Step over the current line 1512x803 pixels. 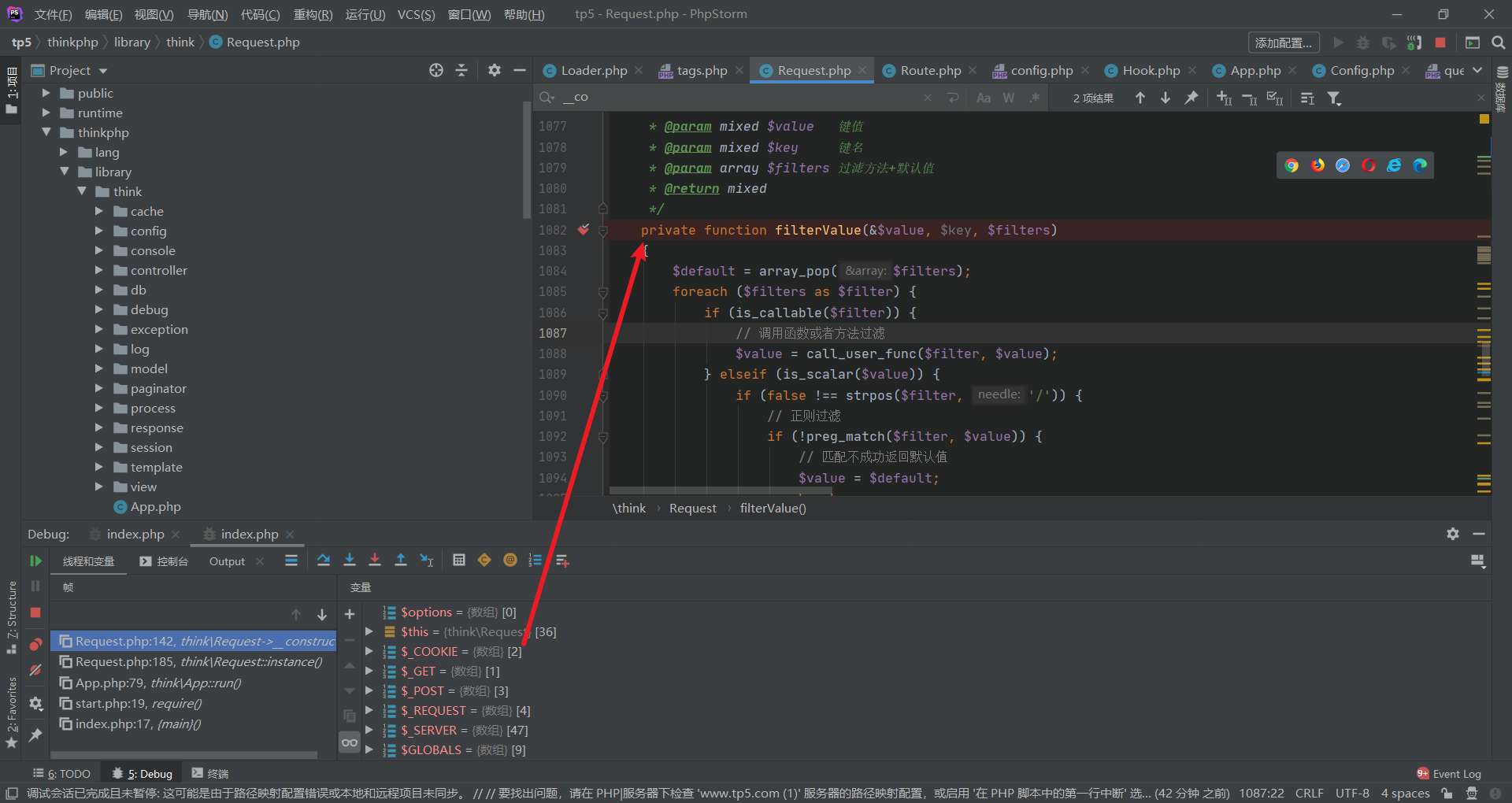tap(323, 561)
